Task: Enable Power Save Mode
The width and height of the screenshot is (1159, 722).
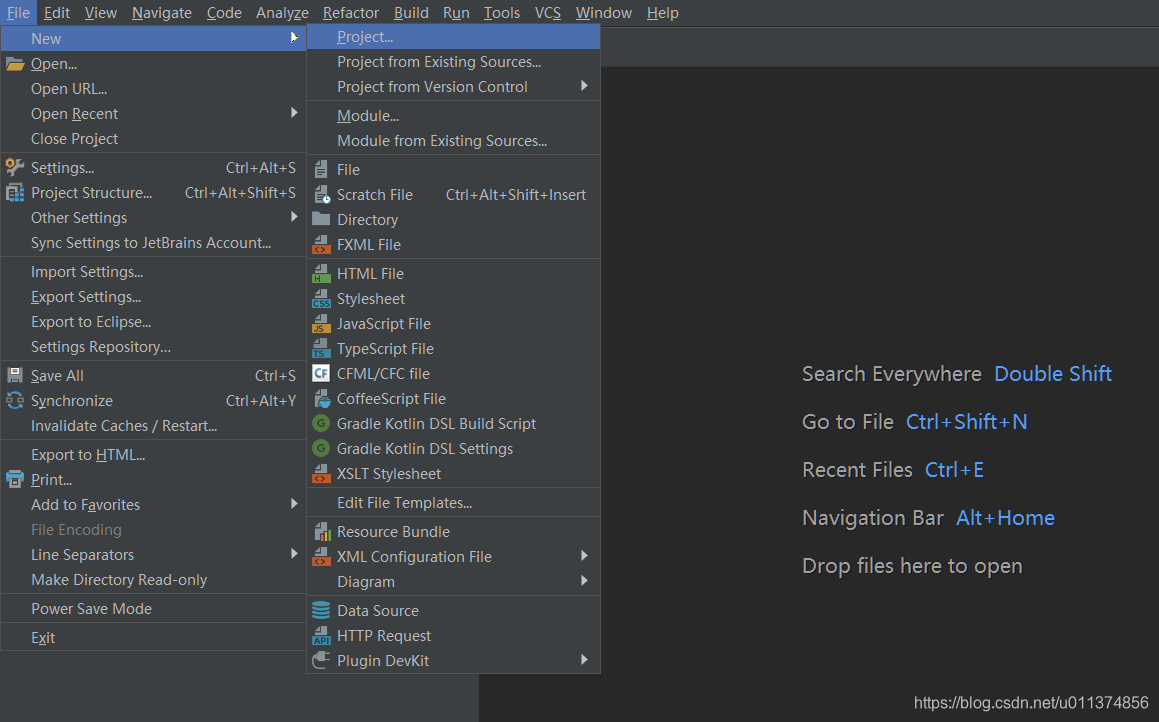Action: pos(91,608)
